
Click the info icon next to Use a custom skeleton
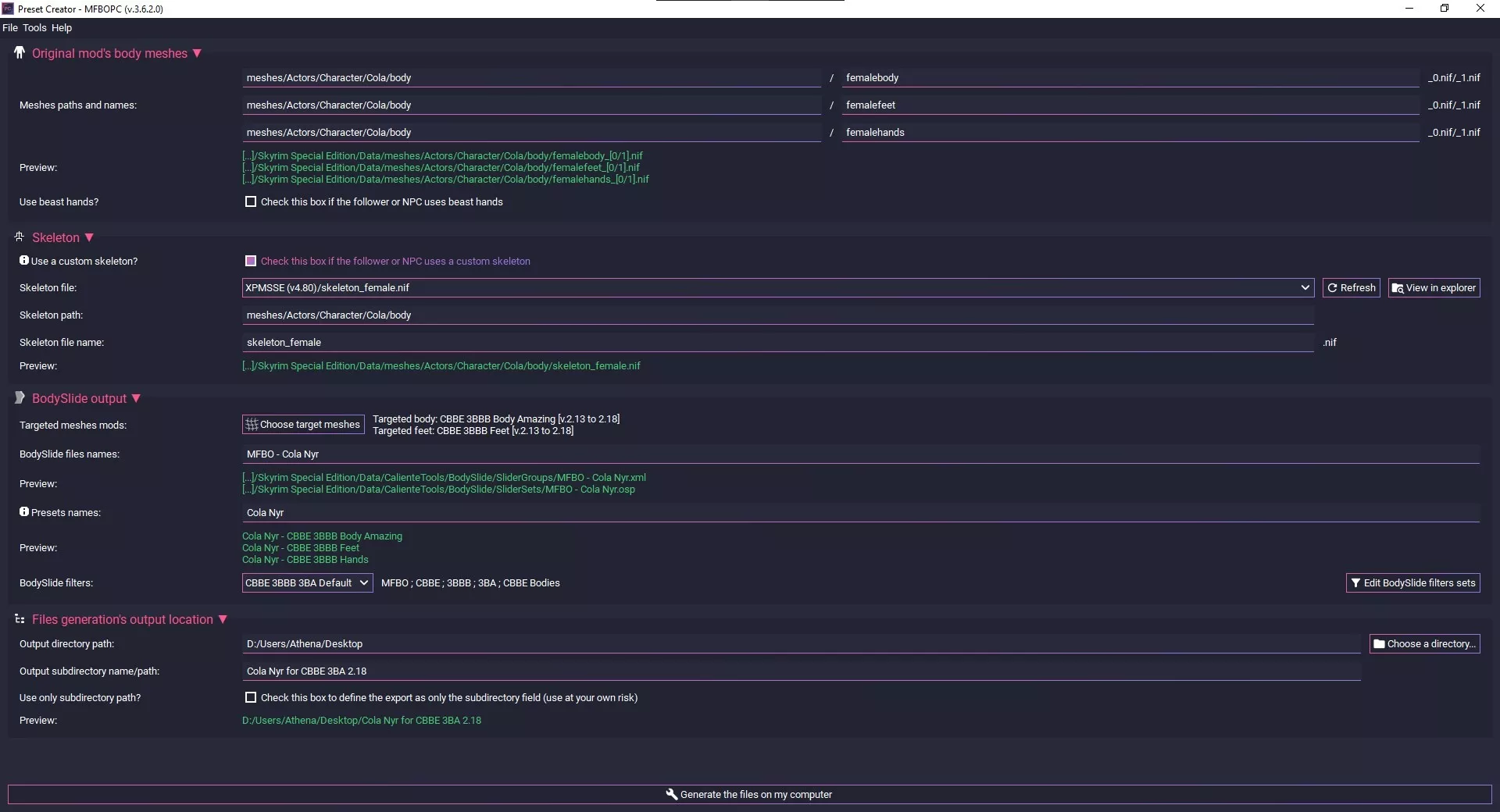24,260
